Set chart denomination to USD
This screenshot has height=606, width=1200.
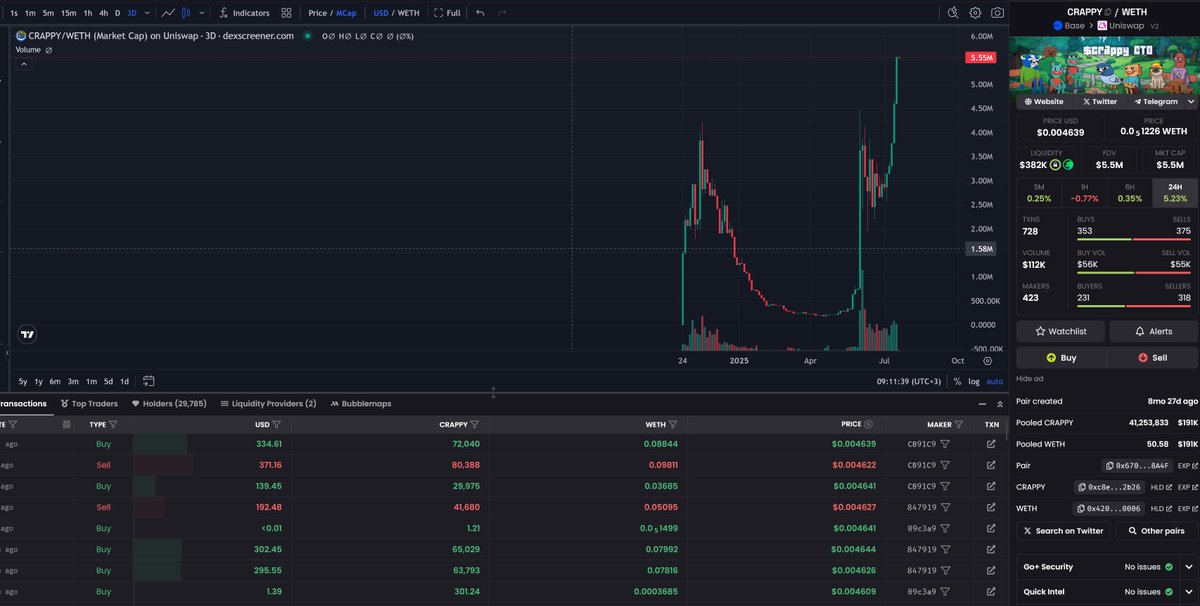pyautogui.click(x=381, y=13)
